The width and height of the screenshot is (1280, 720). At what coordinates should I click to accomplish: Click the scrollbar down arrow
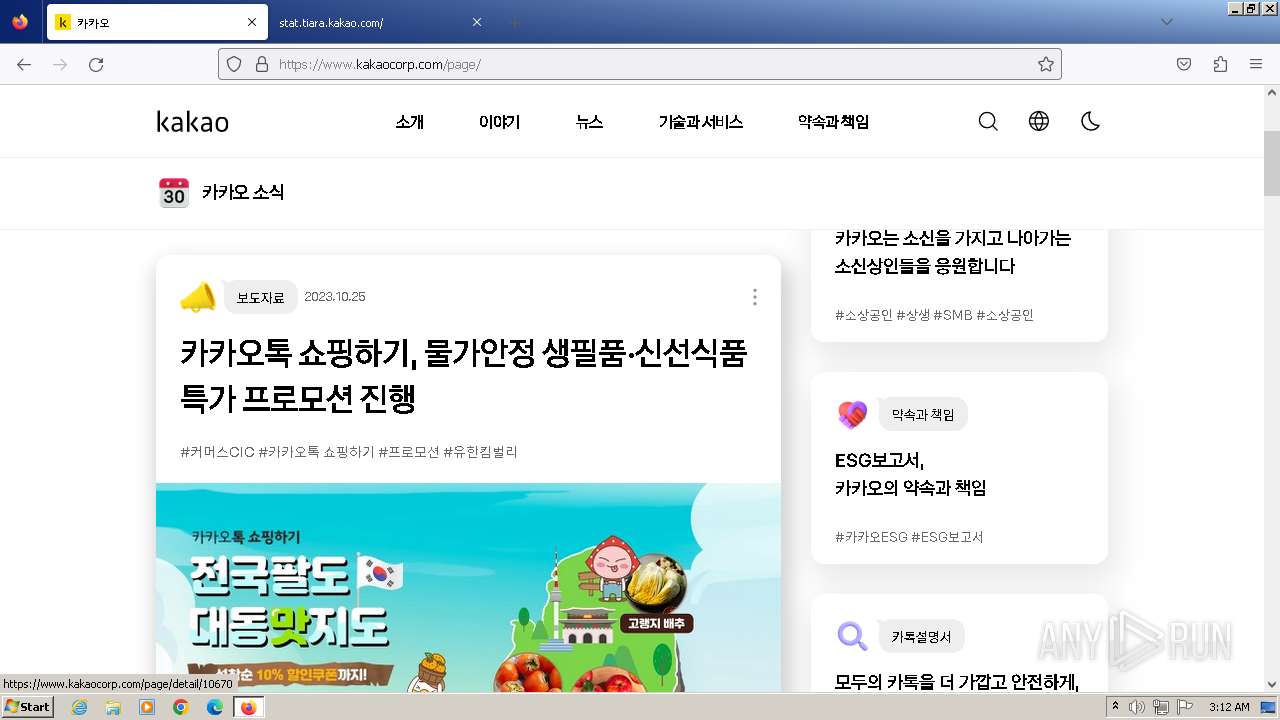1272,685
